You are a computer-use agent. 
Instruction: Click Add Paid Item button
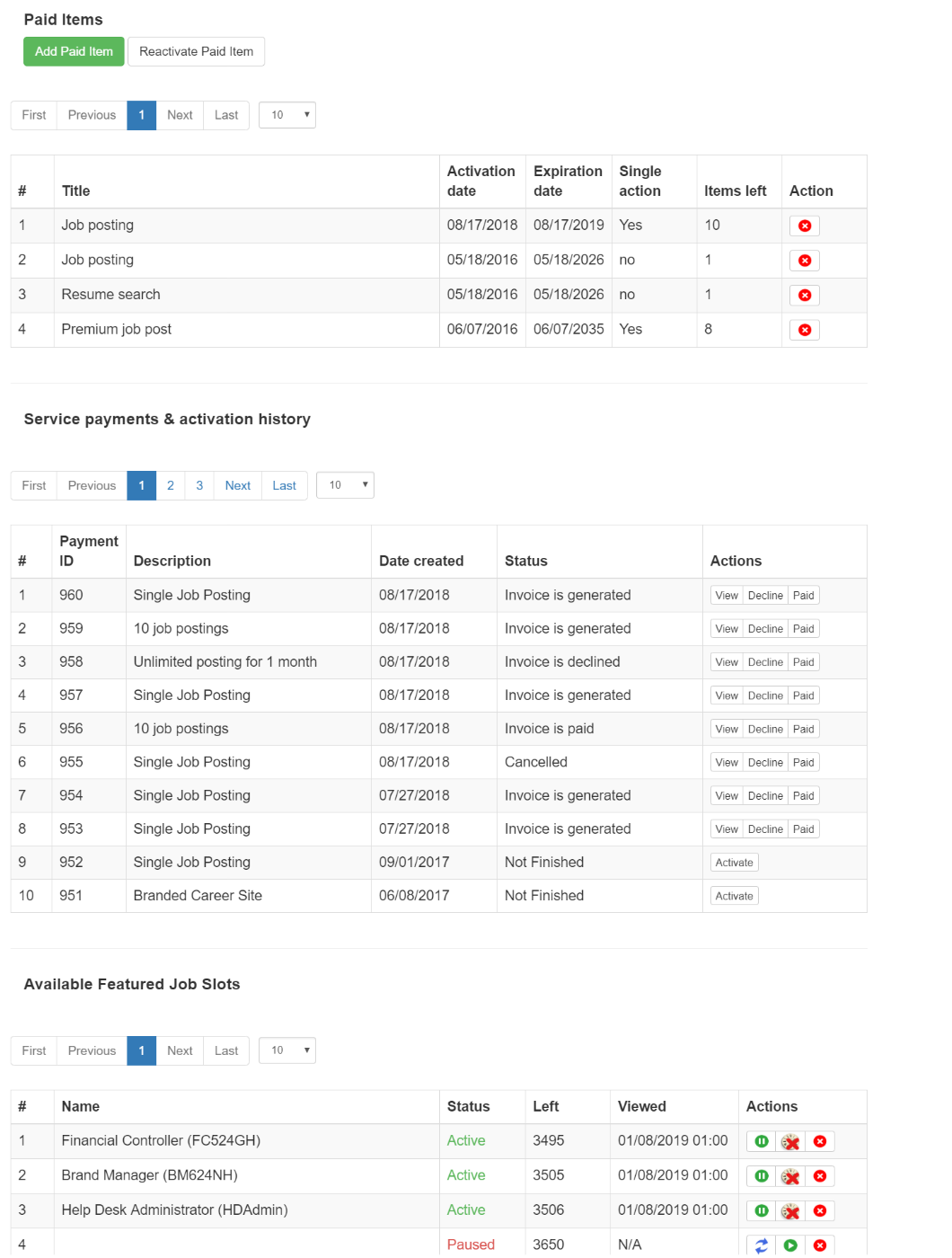point(74,51)
